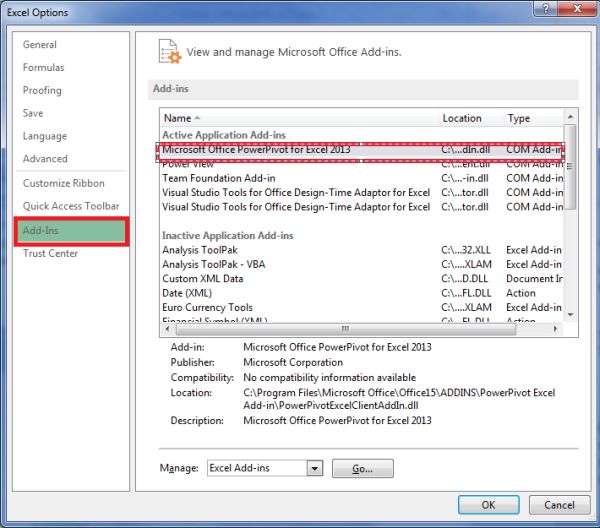
Task: Click the Help question mark button
Action: tap(546, 8)
